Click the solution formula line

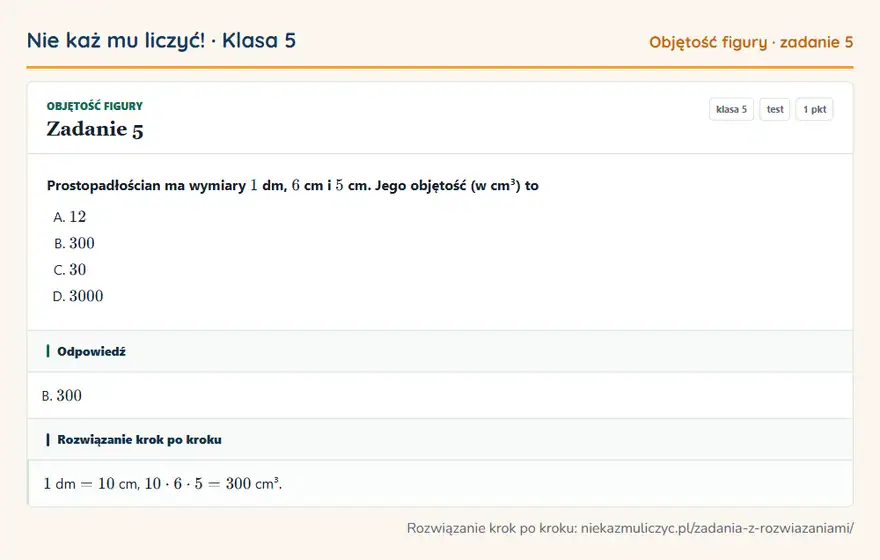[x=163, y=484]
